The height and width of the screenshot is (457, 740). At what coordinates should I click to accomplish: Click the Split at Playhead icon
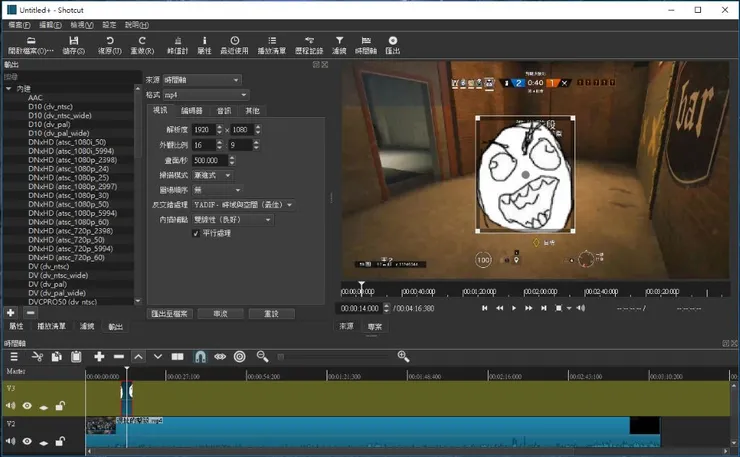pos(177,357)
